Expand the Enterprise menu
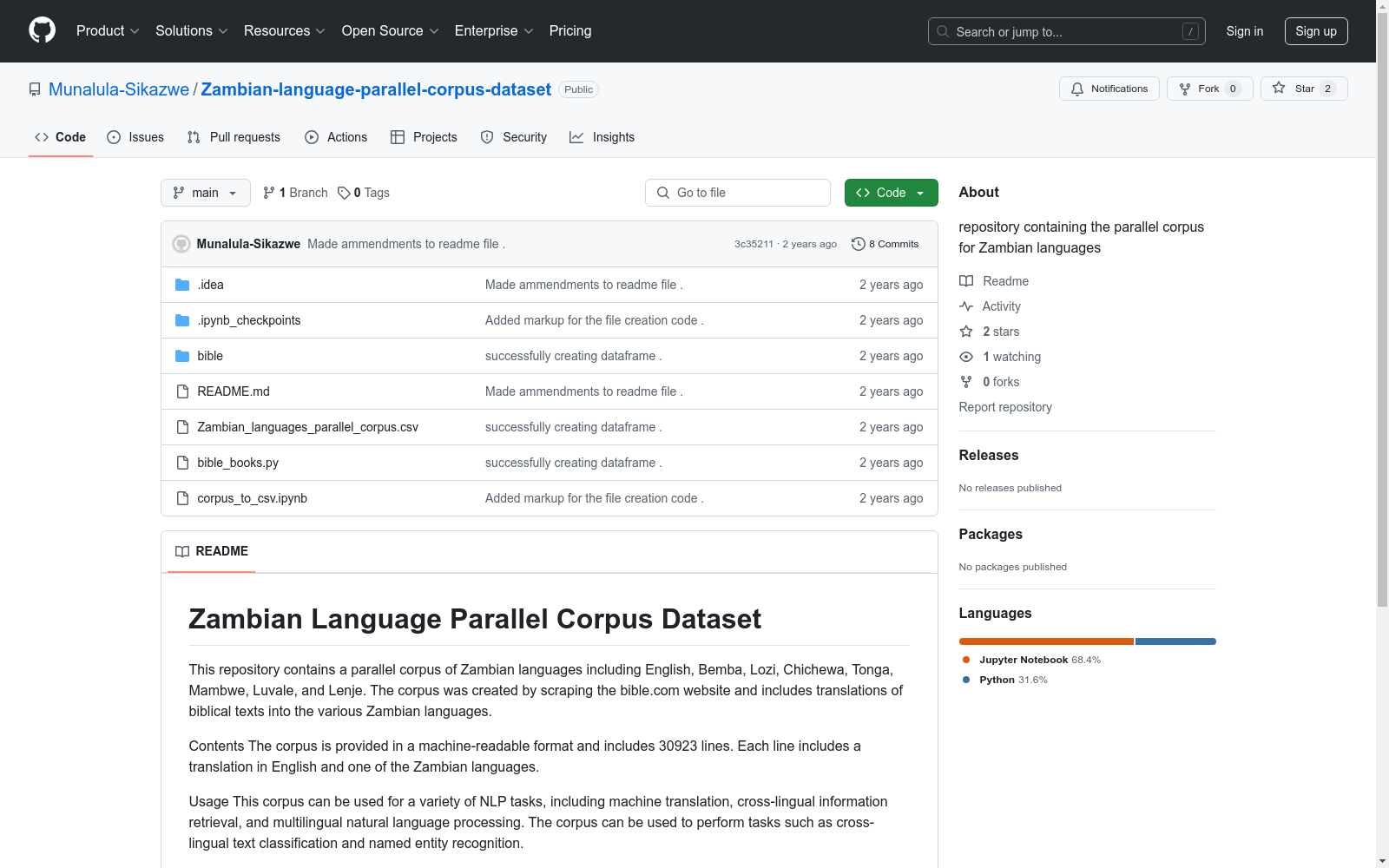1389x868 pixels. [x=494, y=31]
